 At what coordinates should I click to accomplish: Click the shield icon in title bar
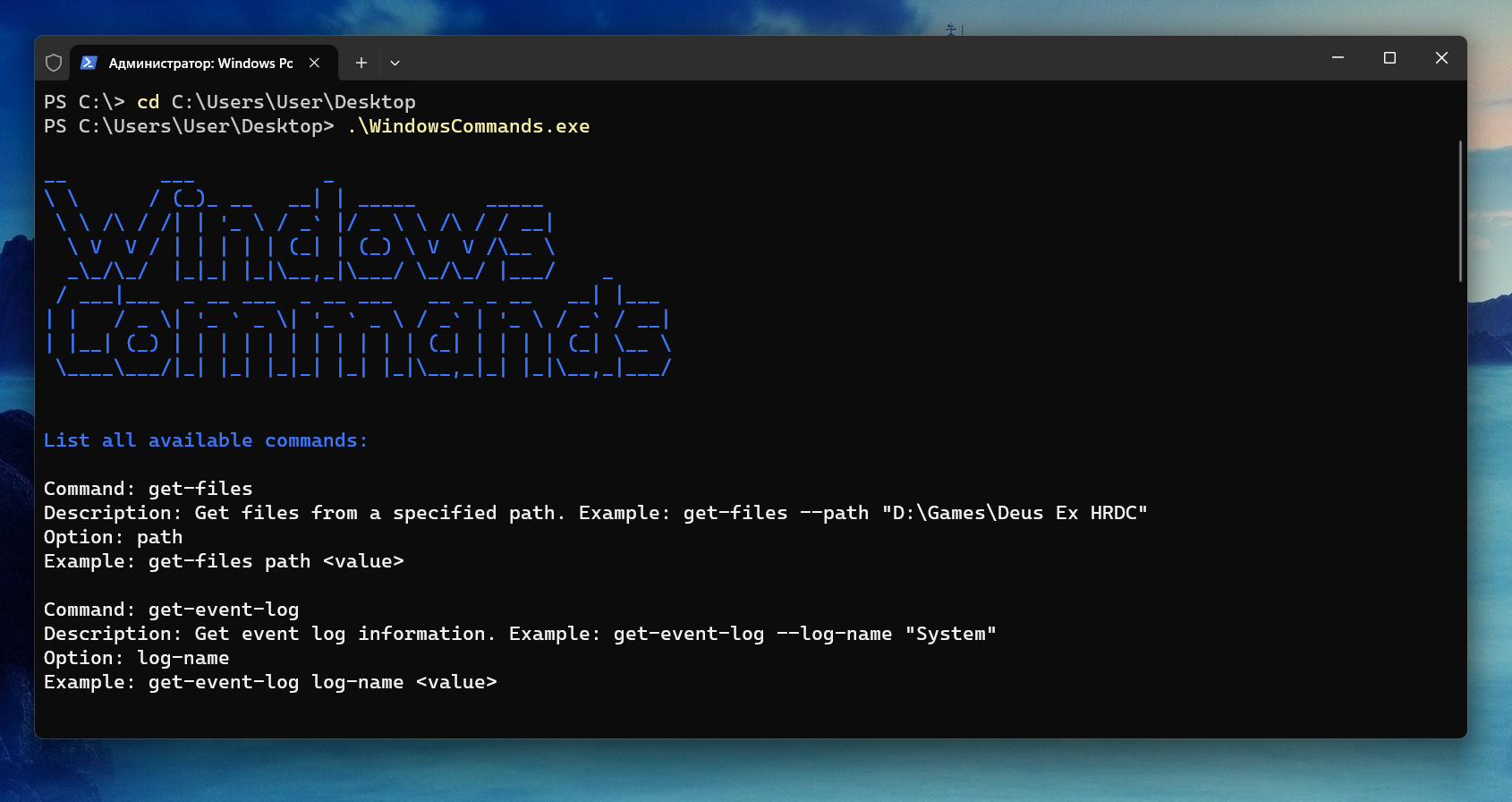tap(54, 63)
